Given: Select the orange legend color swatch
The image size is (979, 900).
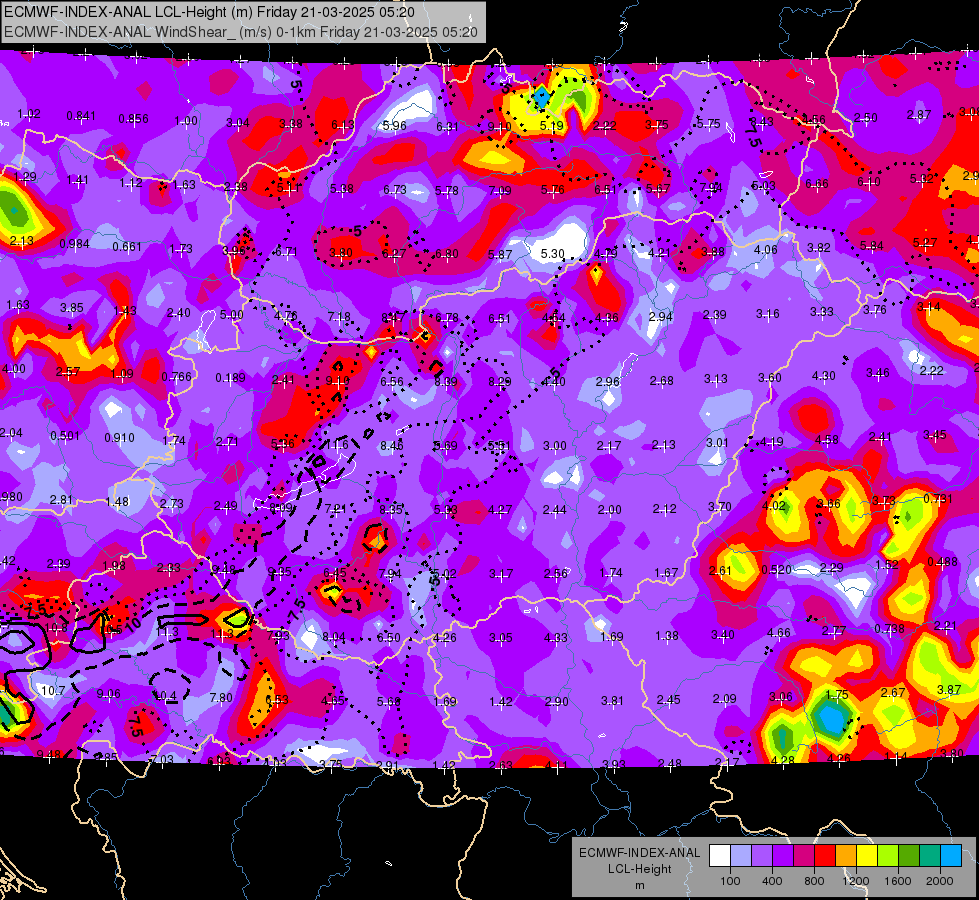Looking at the screenshot, I should coord(846,856).
